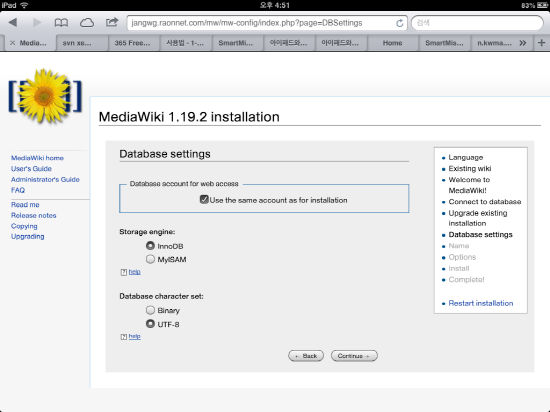Viewport: 550px width, 412px height.
Task: Switch to the Home tab
Action: [x=393, y=43]
